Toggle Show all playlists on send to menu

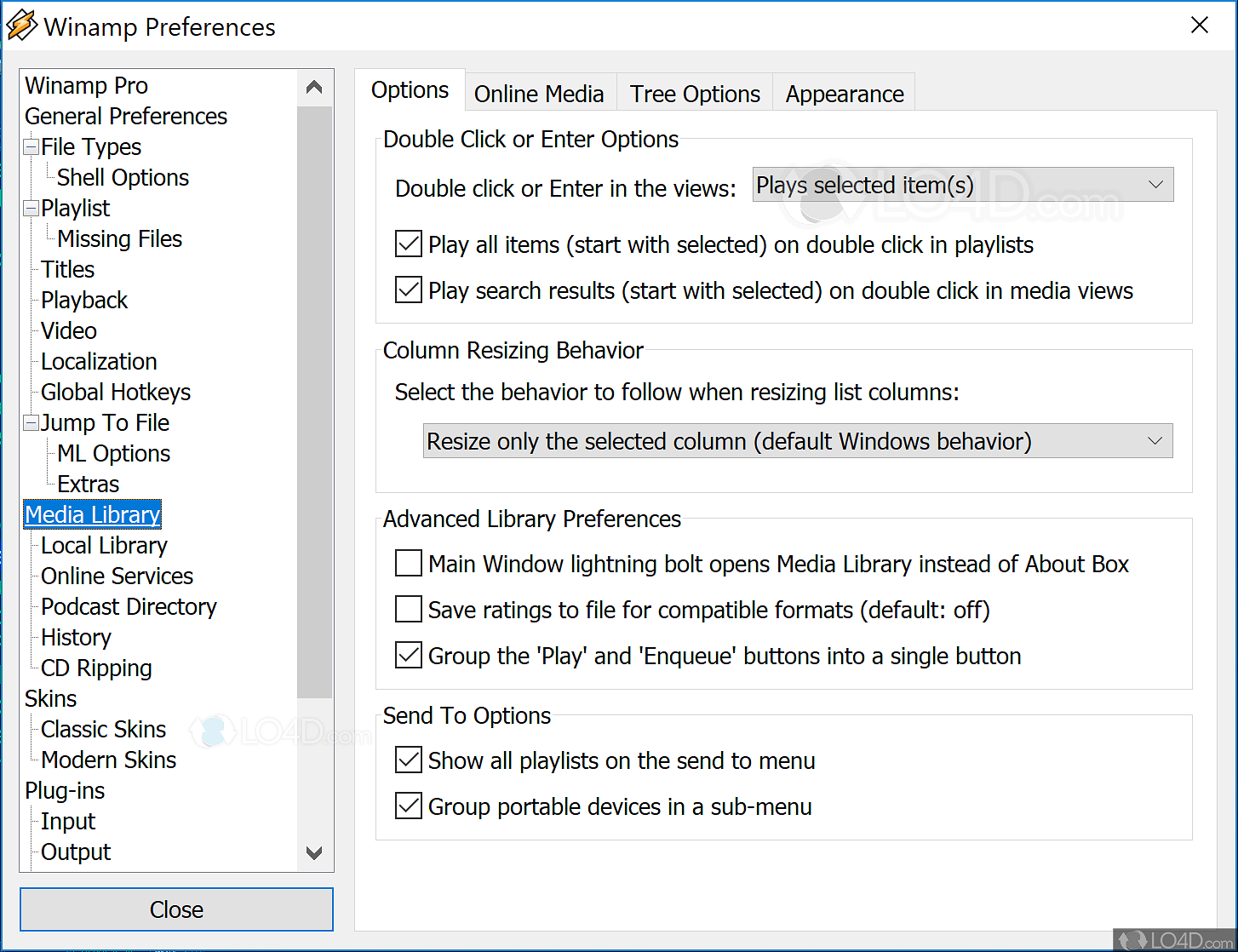[409, 760]
